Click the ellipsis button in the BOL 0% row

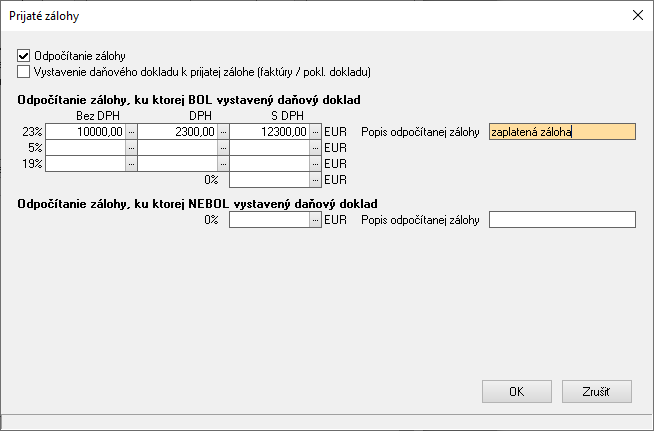coord(315,179)
